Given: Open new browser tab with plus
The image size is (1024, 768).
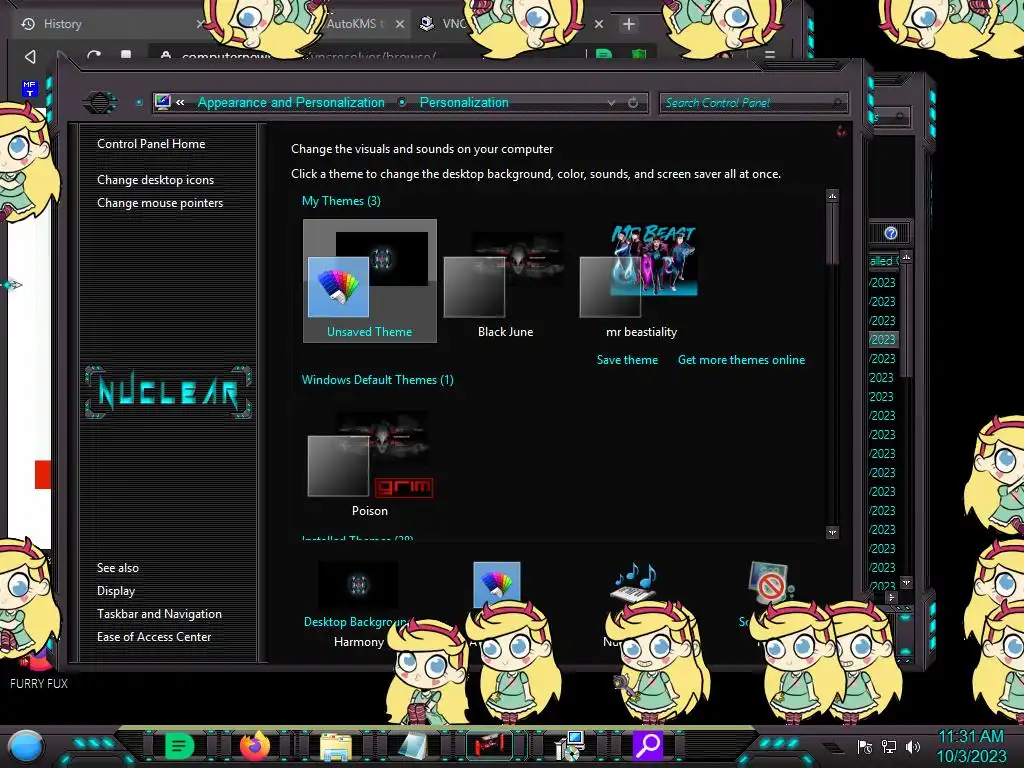Looking at the screenshot, I should coord(628,24).
